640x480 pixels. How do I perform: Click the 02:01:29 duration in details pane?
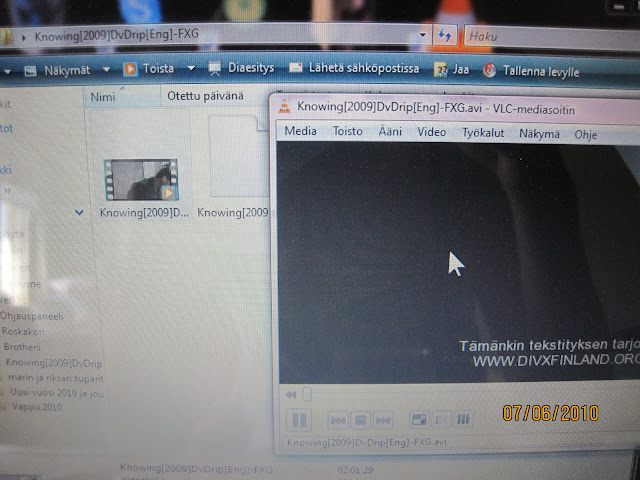355,470
